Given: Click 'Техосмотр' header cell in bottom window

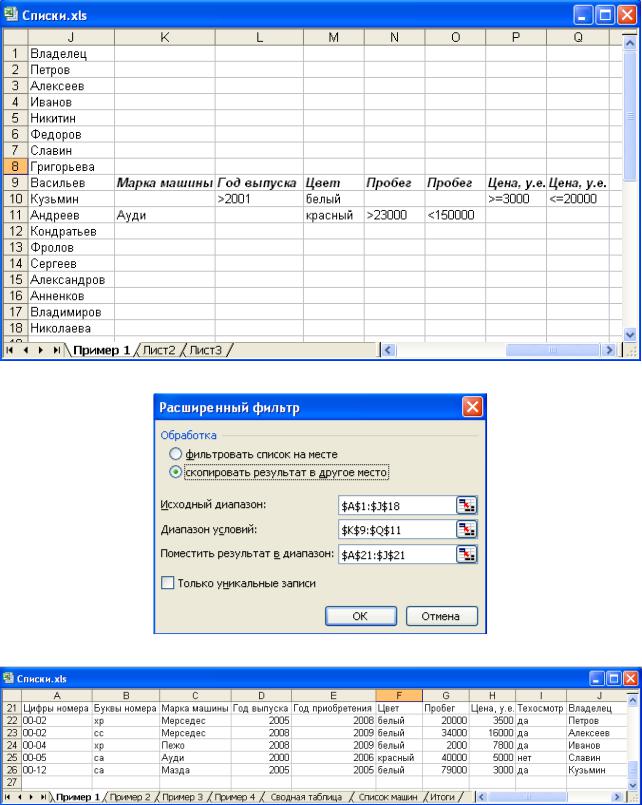Looking at the screenshot, I should (541, 708).
